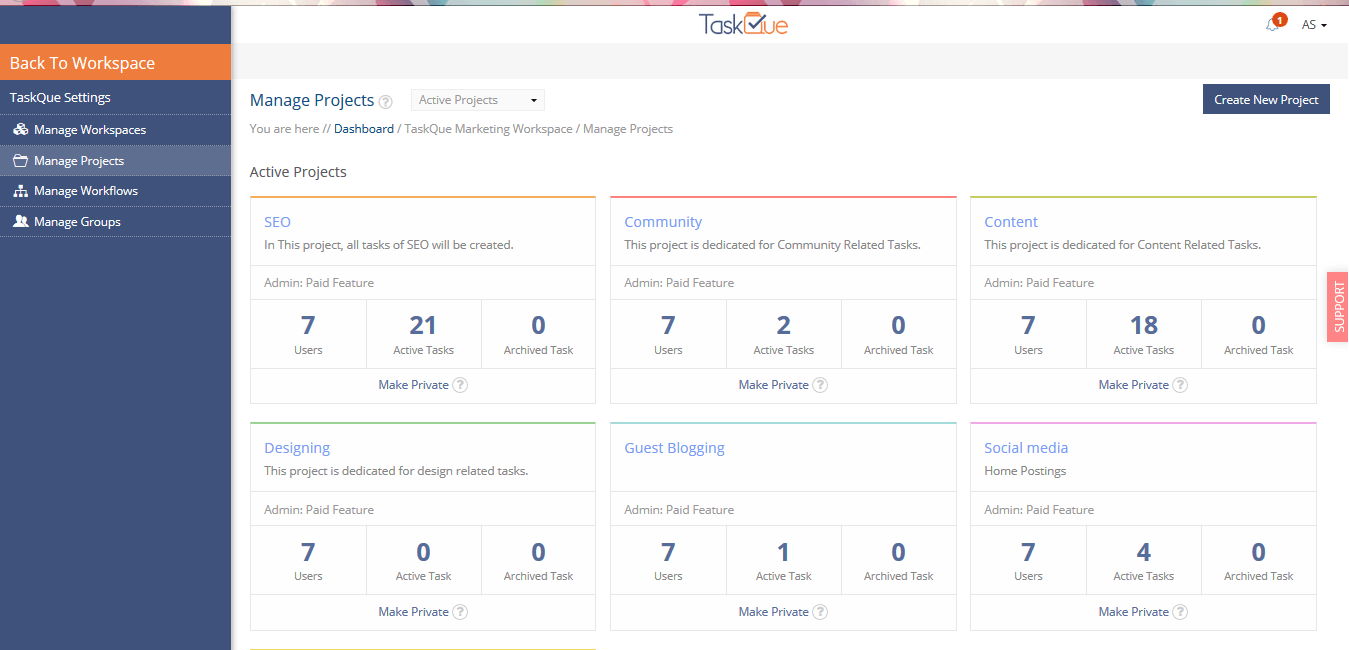Click the help icon beside Community's Make Private
The height and width of the screenshot is (650, 1349).
(820, 384)
